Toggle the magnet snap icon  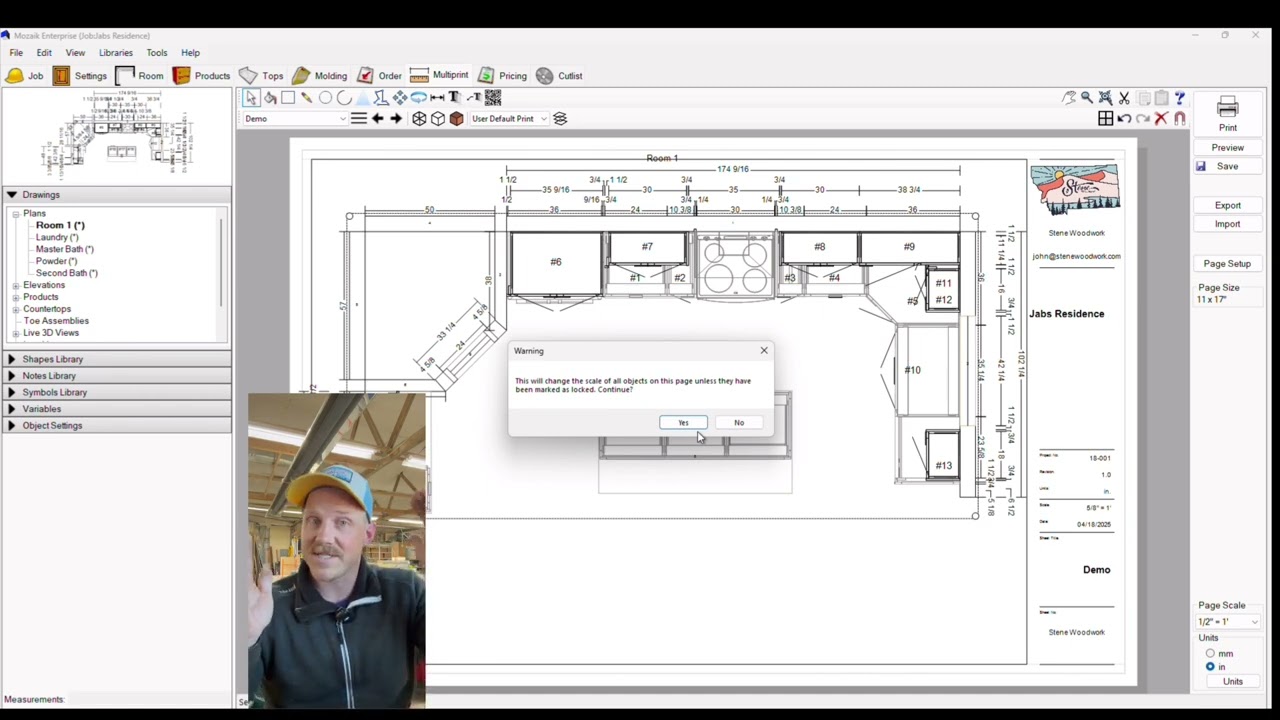coord(1180,118)
